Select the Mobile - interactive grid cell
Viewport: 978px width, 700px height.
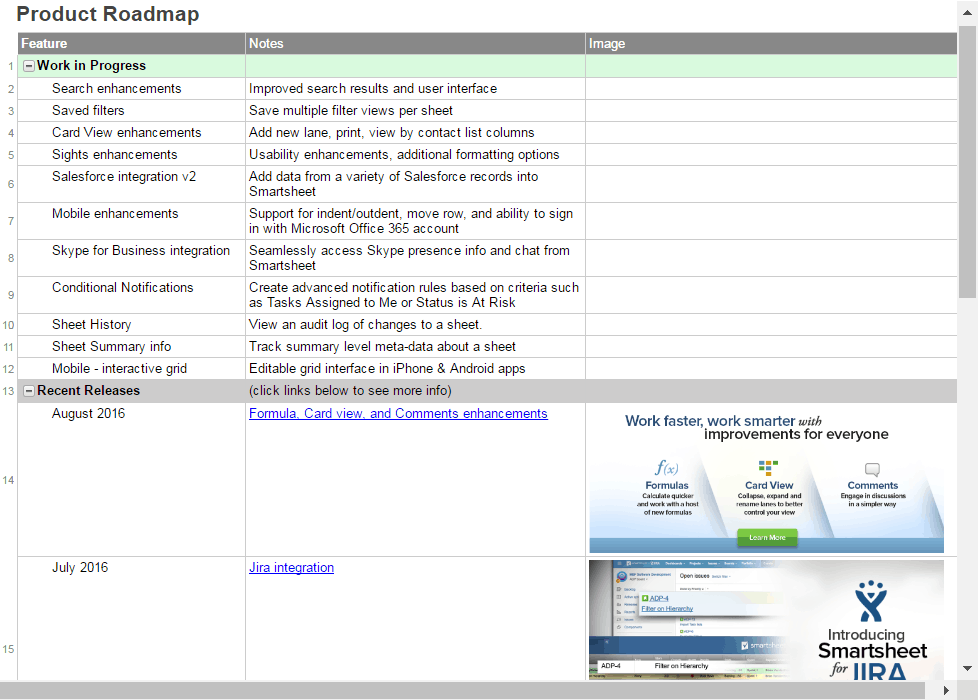click(x=132, y=368)
